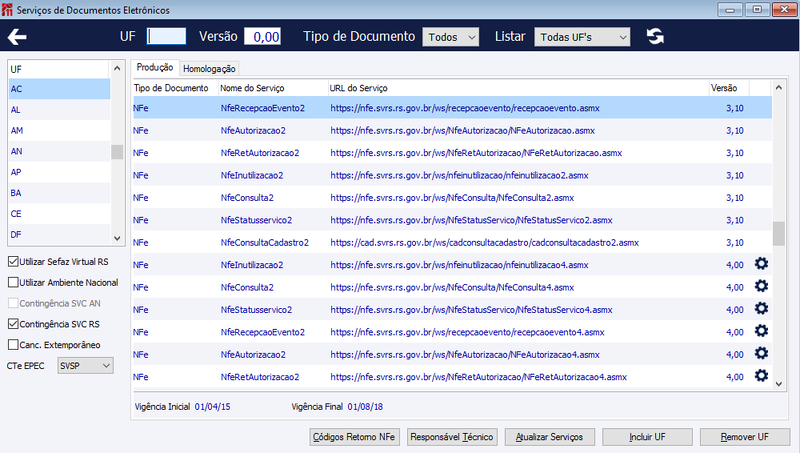Select AP in the UF list

coord(59,172)
